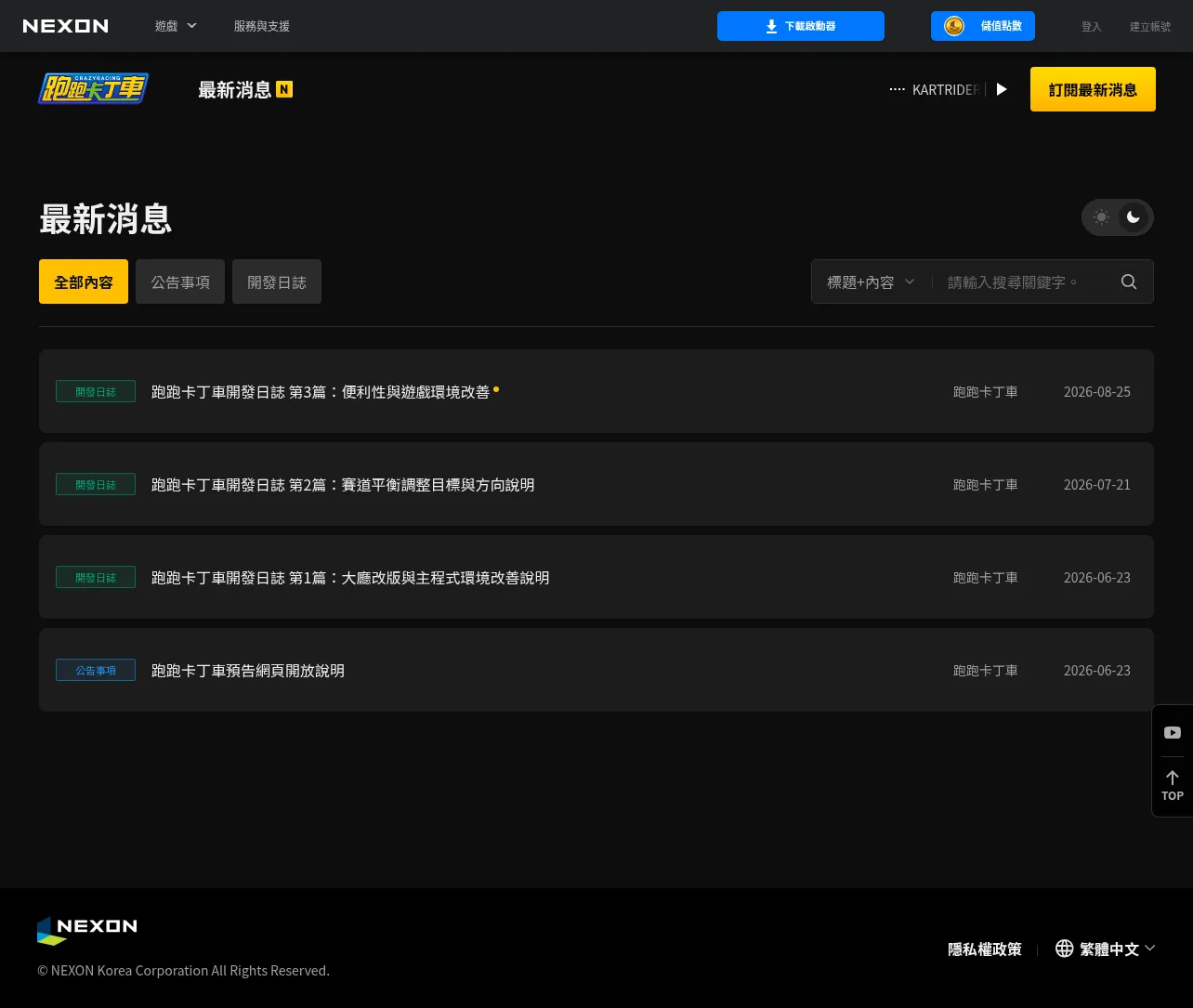
Task: Click the search magnifier icon
Action: point(1129,281)
